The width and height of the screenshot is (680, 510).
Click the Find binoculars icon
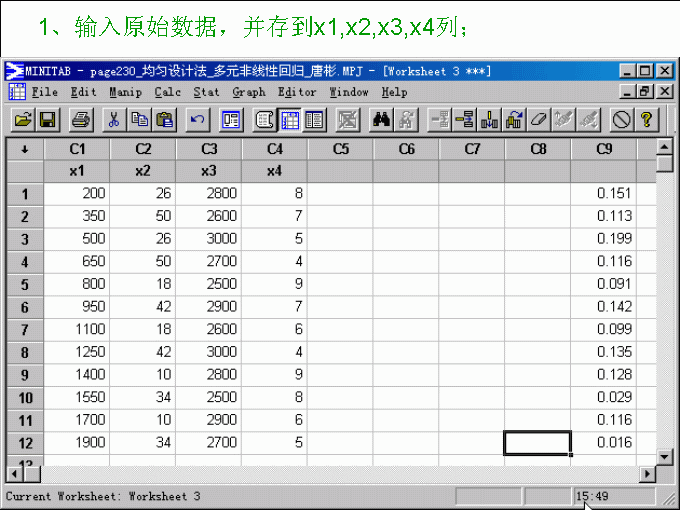click(x=381, y=120)
